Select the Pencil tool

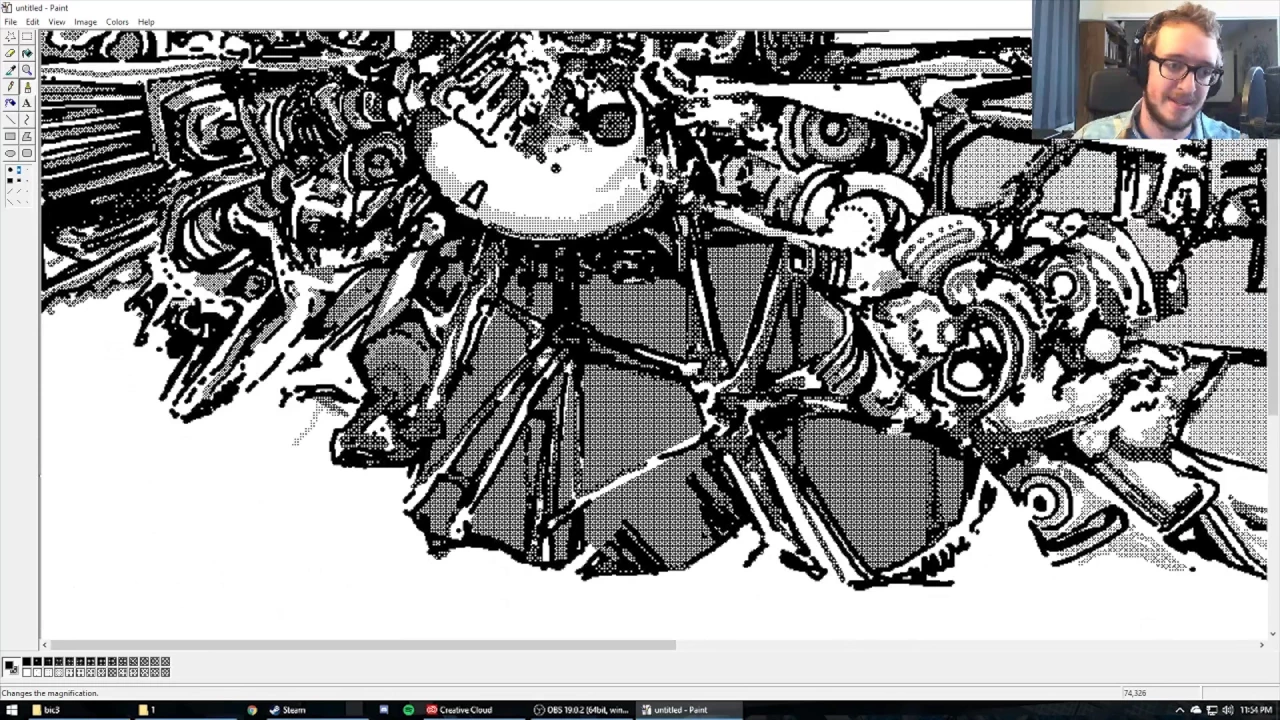[10, 87]
